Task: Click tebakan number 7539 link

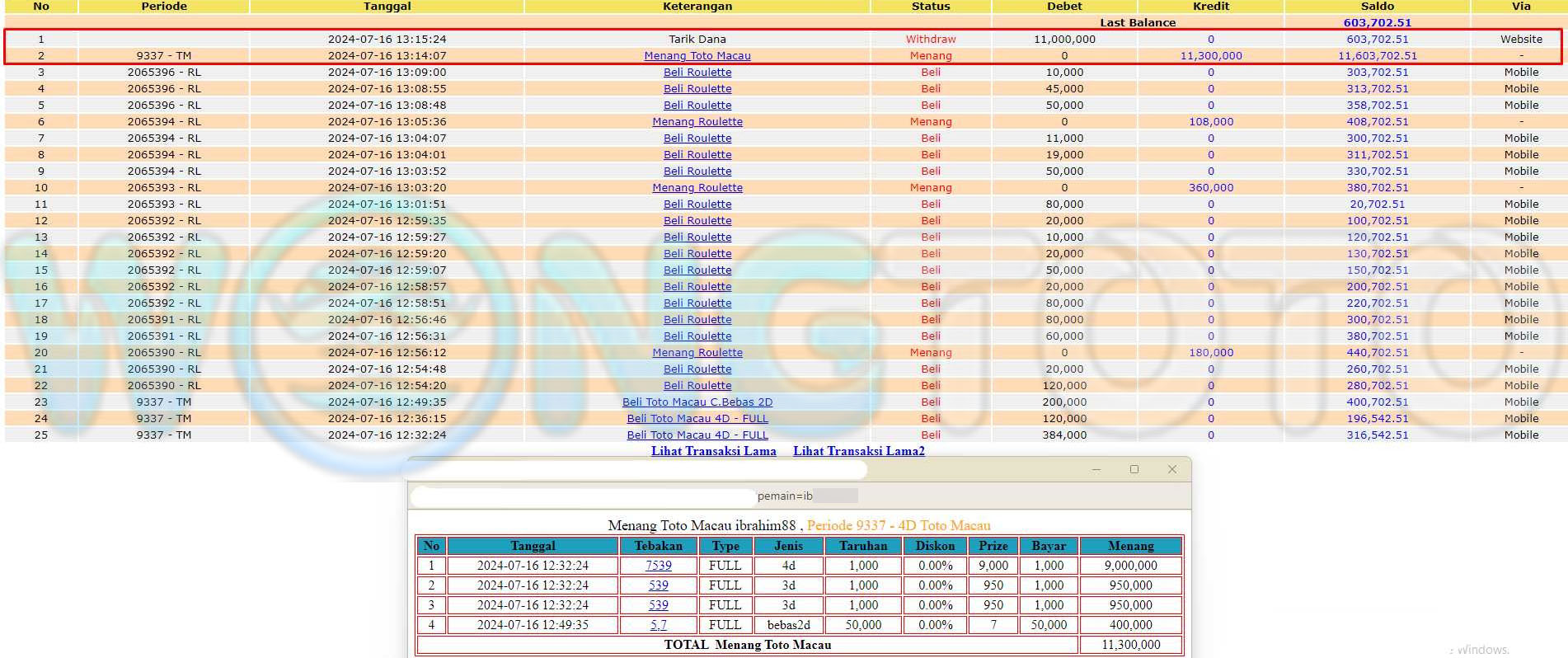Action: pos(658,566)
